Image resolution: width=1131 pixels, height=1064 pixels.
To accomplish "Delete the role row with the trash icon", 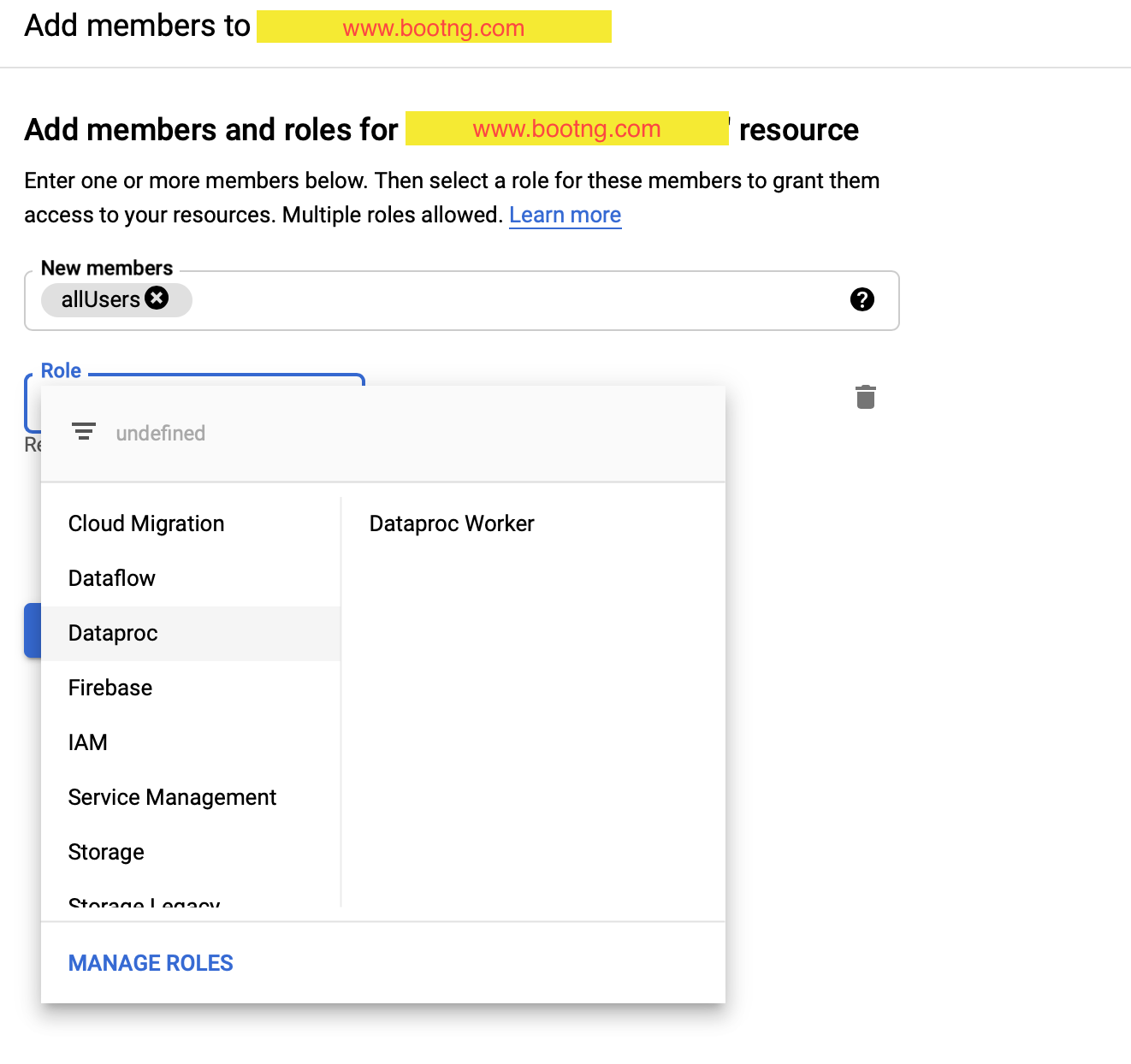I will pos(865,396).
